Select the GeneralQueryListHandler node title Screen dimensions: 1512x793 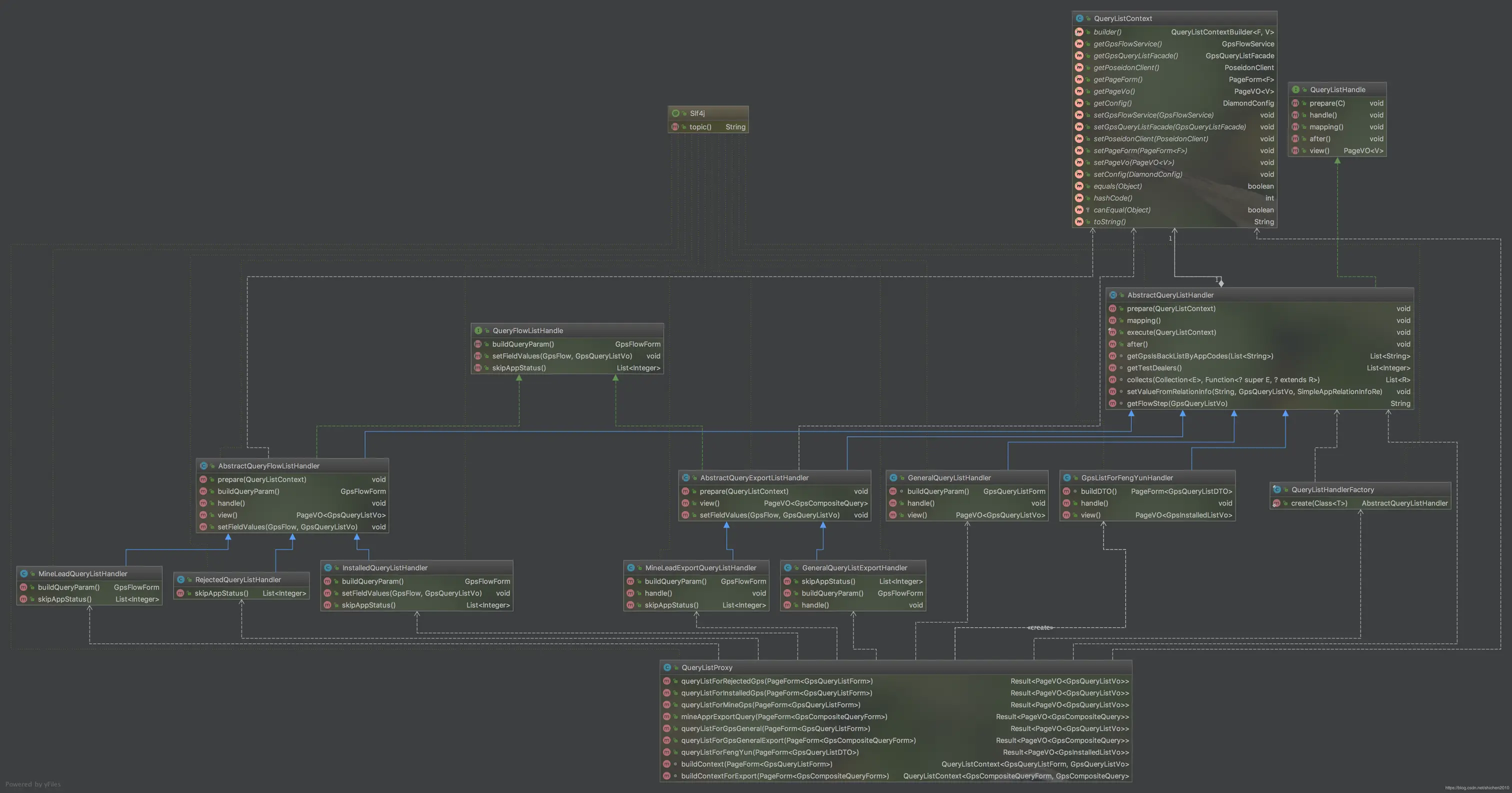[948, 478]
